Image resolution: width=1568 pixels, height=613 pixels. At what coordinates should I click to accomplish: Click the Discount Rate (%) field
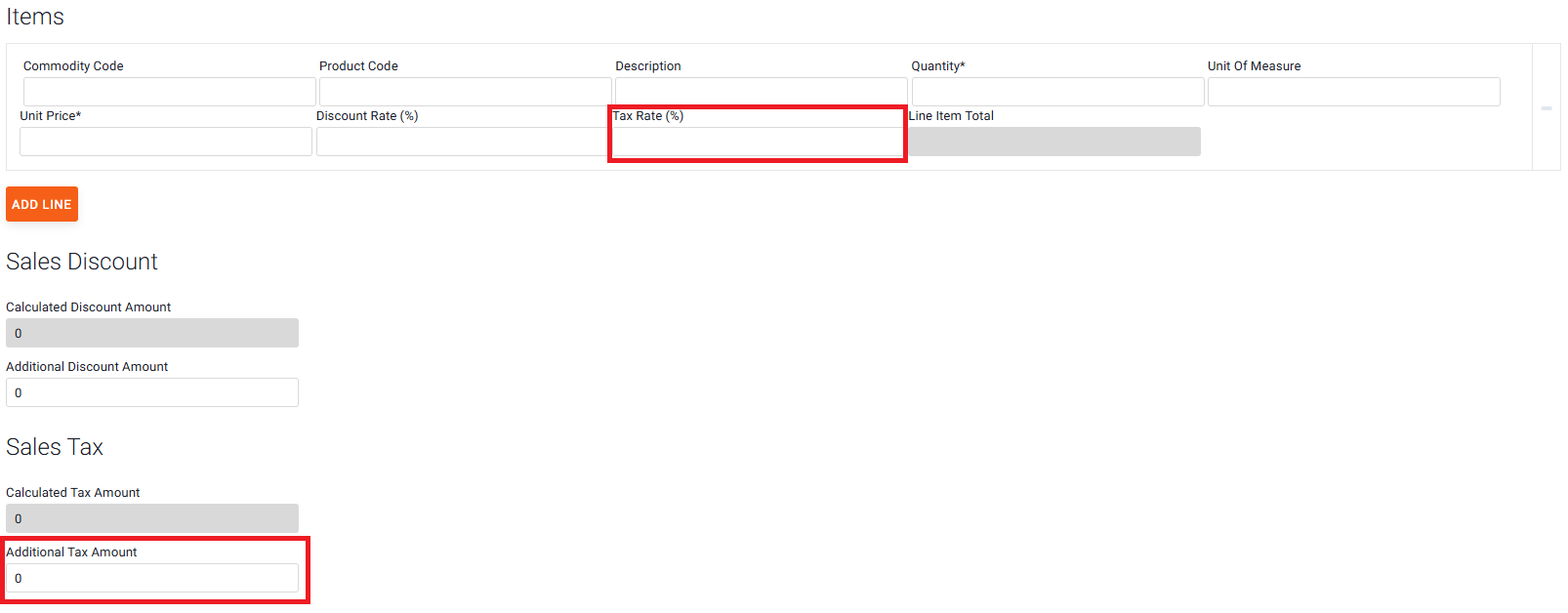pyautogui.click(x=462, y=142)
